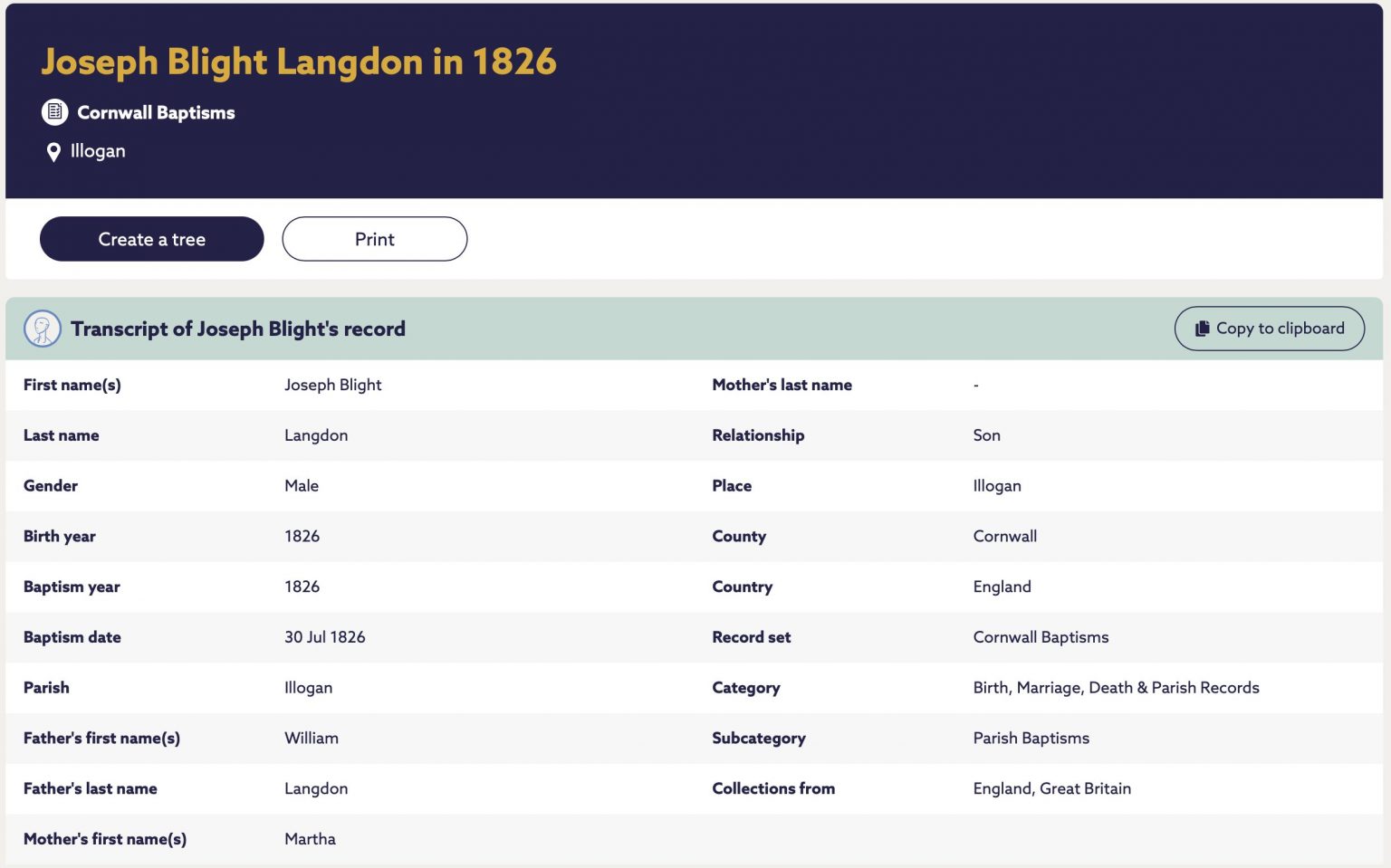1391x868 pixels.
Task: Click Illogan in the header
Action: coord(98,151)
